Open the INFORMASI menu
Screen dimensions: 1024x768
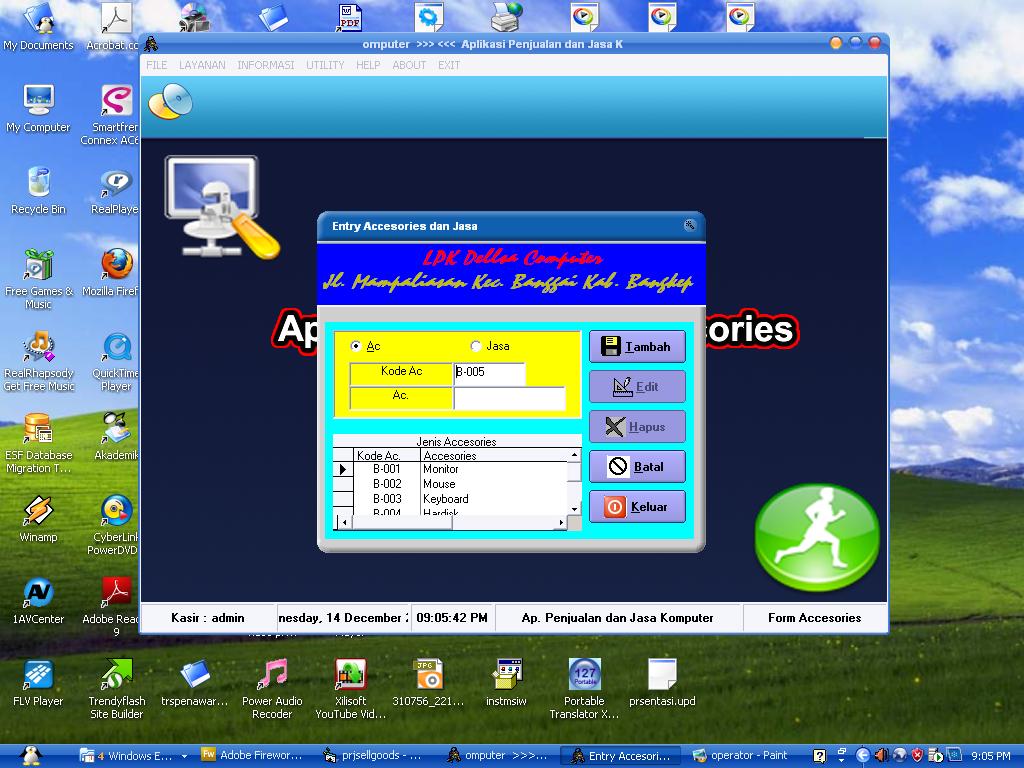[266, 65]
